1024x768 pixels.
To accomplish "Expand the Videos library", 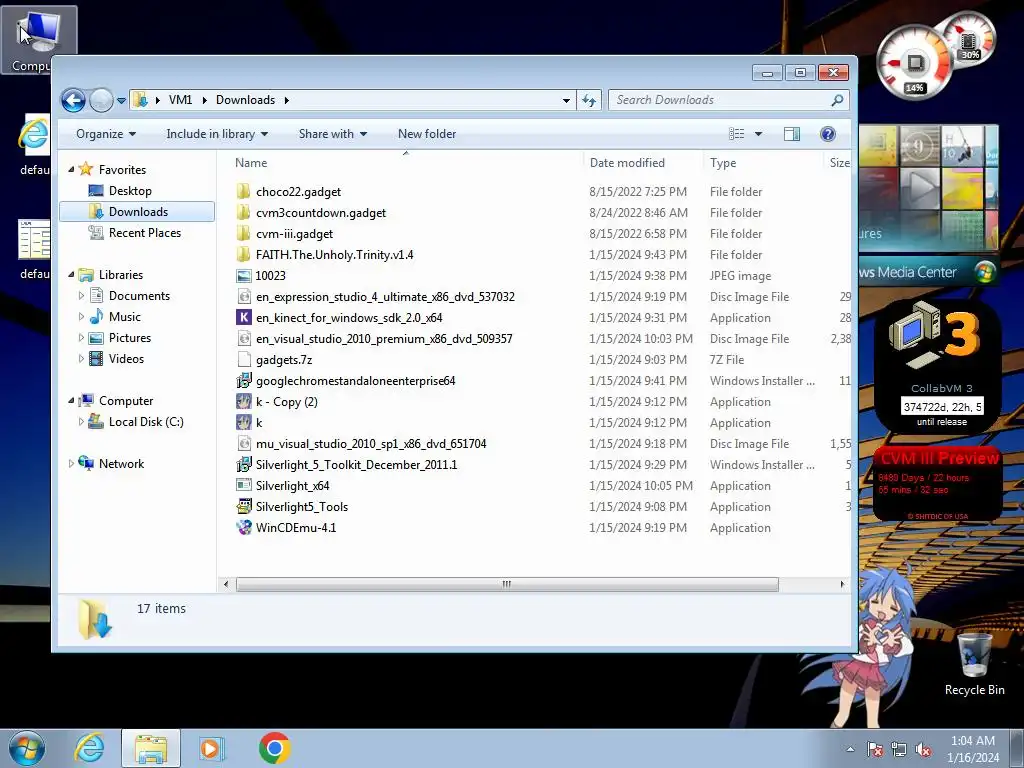I will coord(81,359).
